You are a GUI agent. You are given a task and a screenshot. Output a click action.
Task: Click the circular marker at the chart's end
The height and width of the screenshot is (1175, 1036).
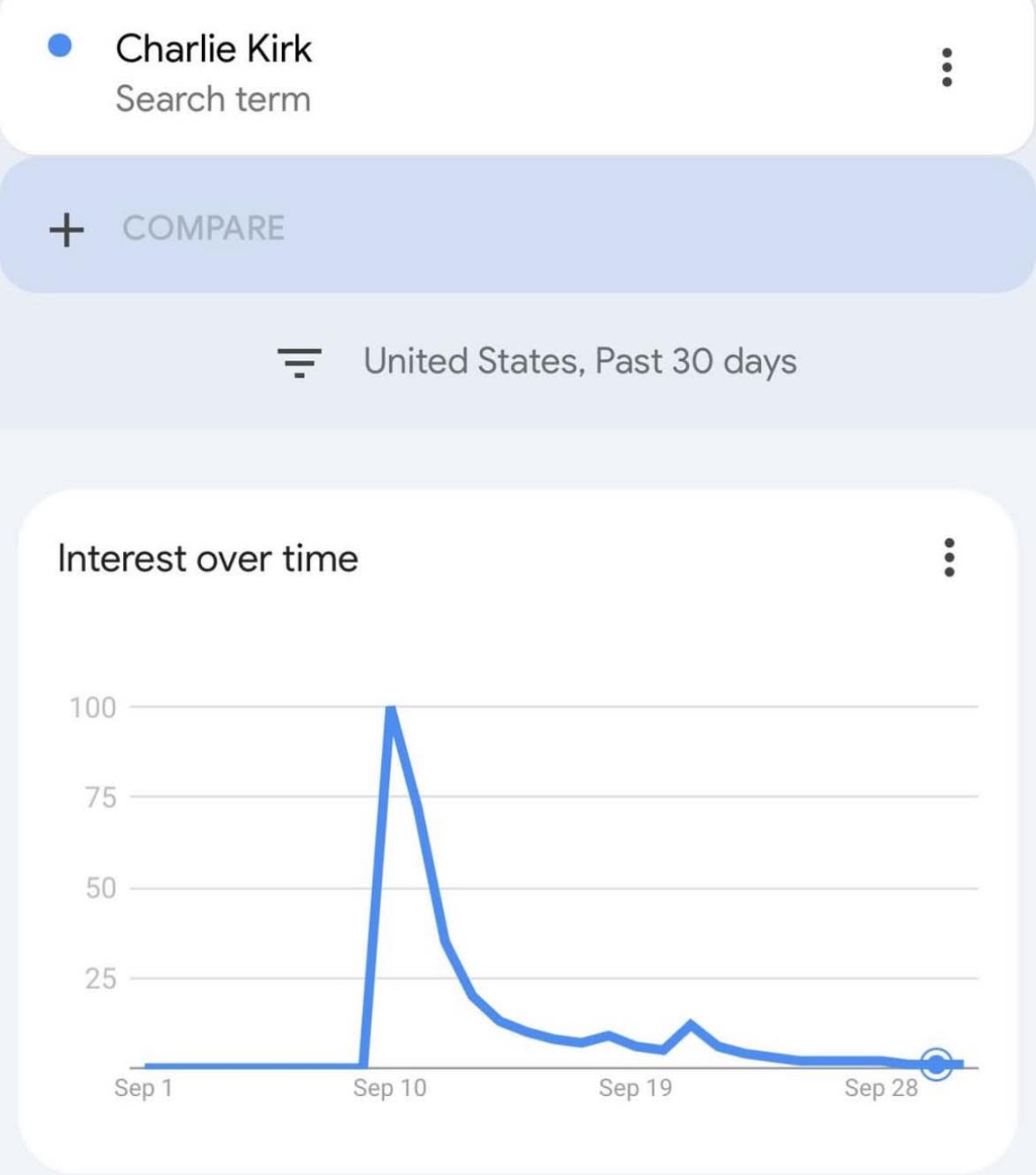tap(937, 1064)
